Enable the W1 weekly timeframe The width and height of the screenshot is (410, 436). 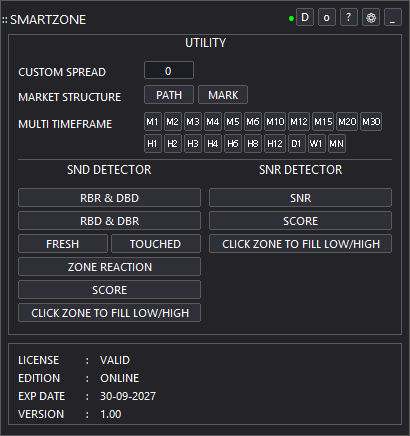317,144
